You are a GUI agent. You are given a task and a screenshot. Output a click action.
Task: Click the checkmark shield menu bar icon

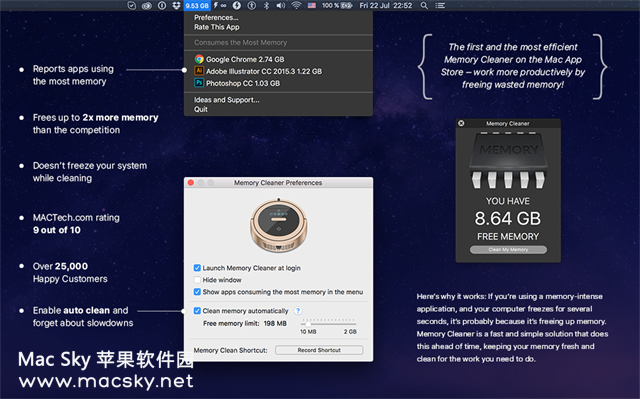click(x=131, y=5)
